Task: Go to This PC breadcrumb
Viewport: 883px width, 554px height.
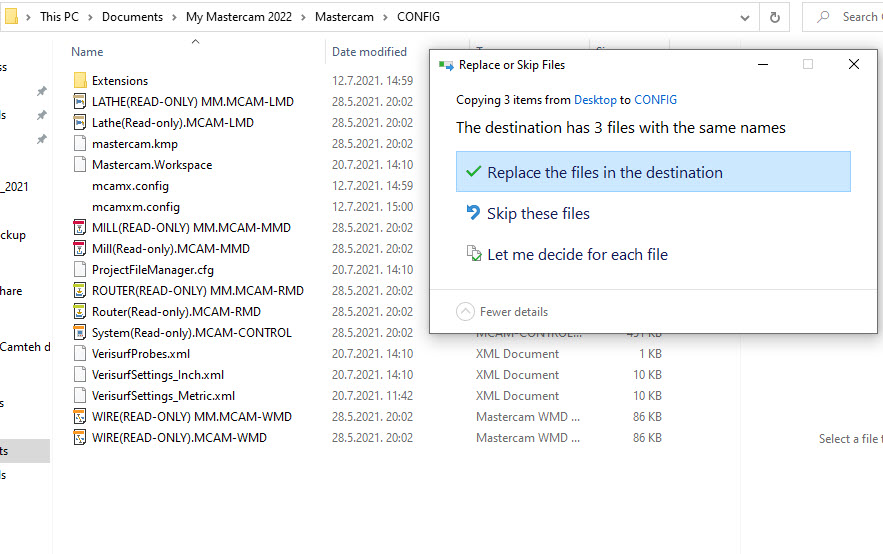Action: coord(59,17)
